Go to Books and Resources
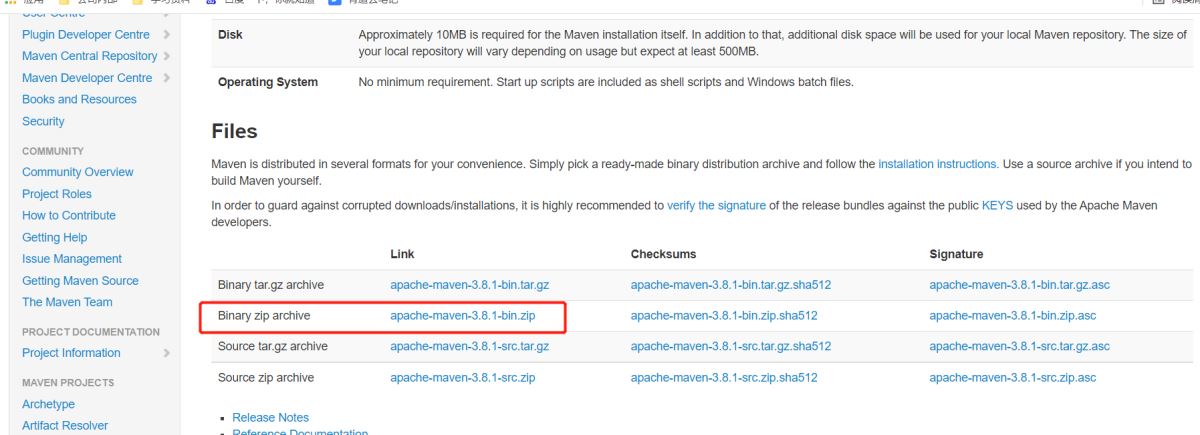This screenshot has height=435, width=1200. click(79, 100)
